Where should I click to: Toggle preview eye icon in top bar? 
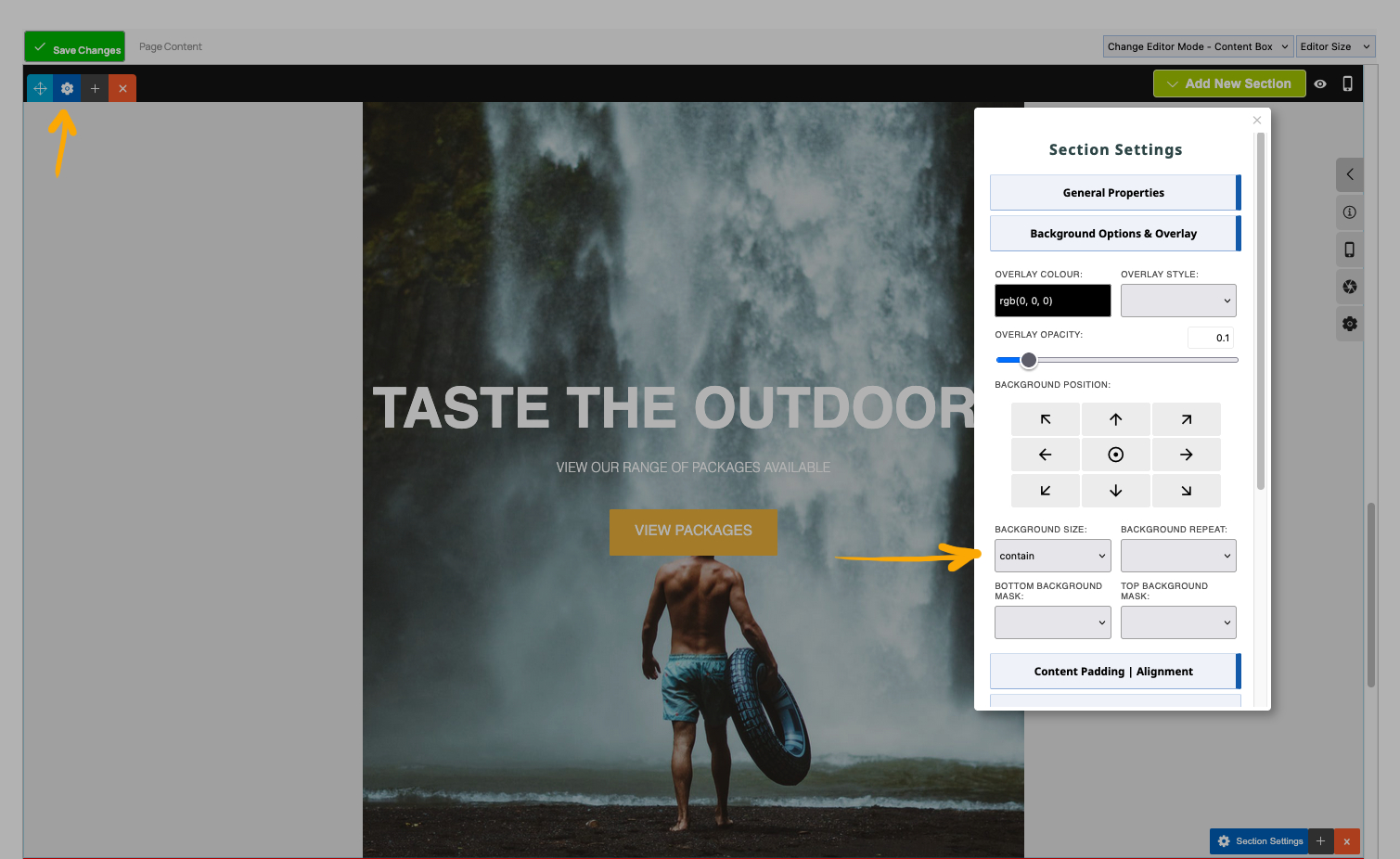[x=1320, y=83]
